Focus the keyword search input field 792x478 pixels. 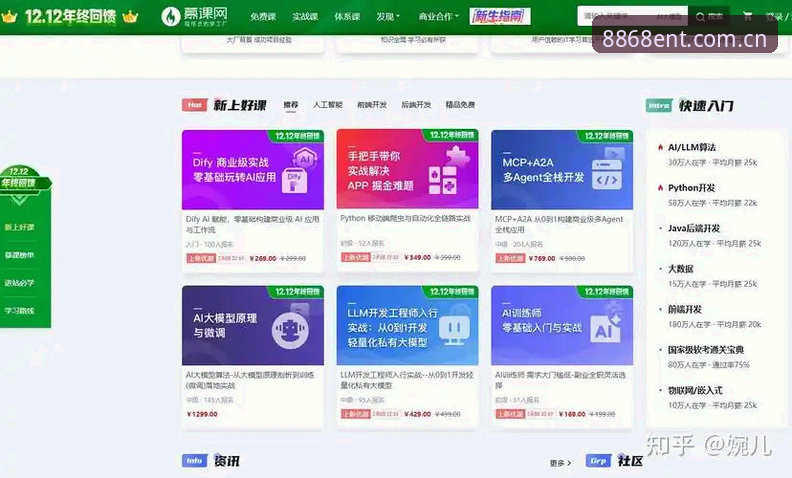(632, 16)
